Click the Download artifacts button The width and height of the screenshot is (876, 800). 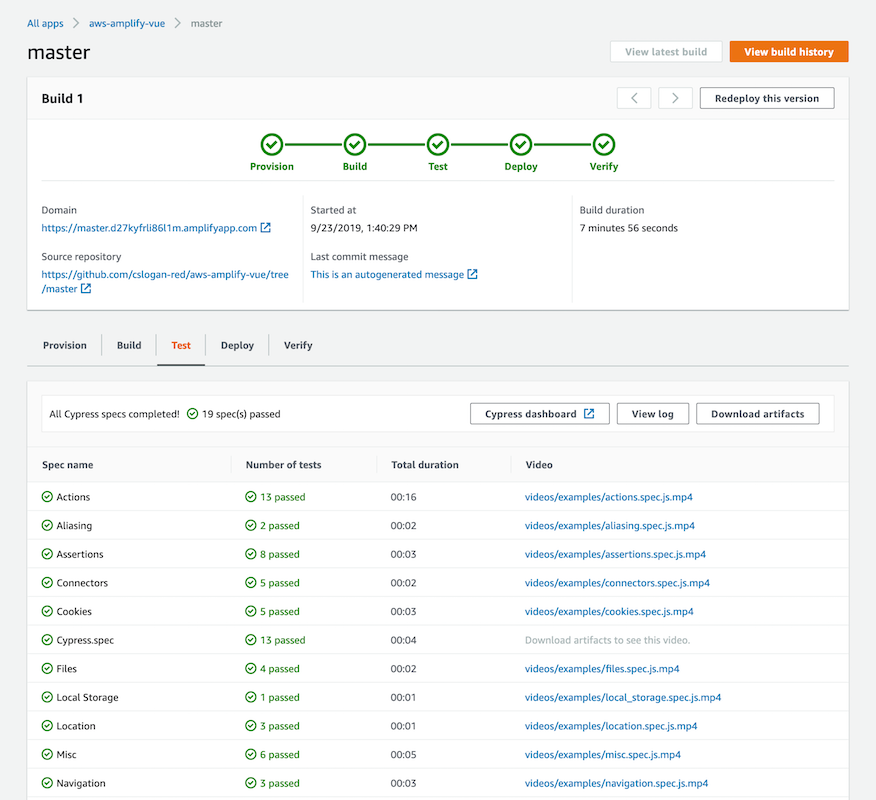(x=757, y=413)
